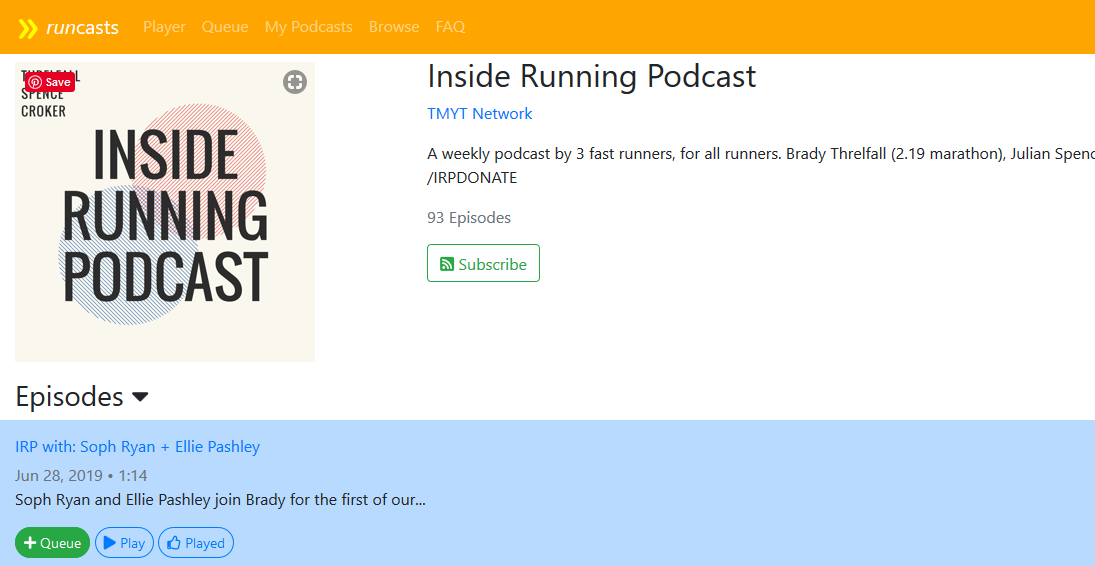This screenshot has width=1095, height=566.
Task: Open the Browse section
Action: (394, 27)
